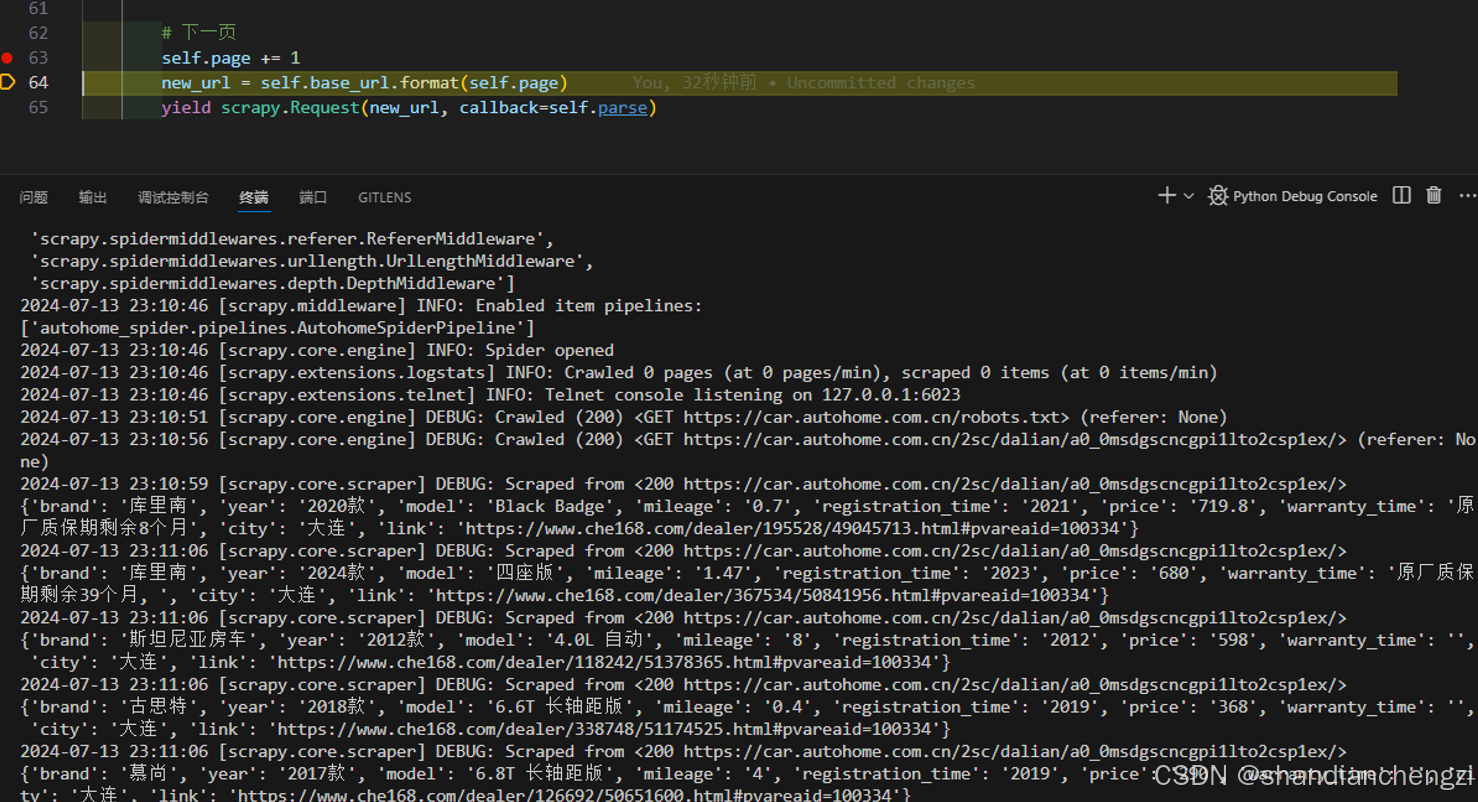Open the panel more actions ellipsis
This screenshot has height=802, width=1478.
tap(1467, 196)
